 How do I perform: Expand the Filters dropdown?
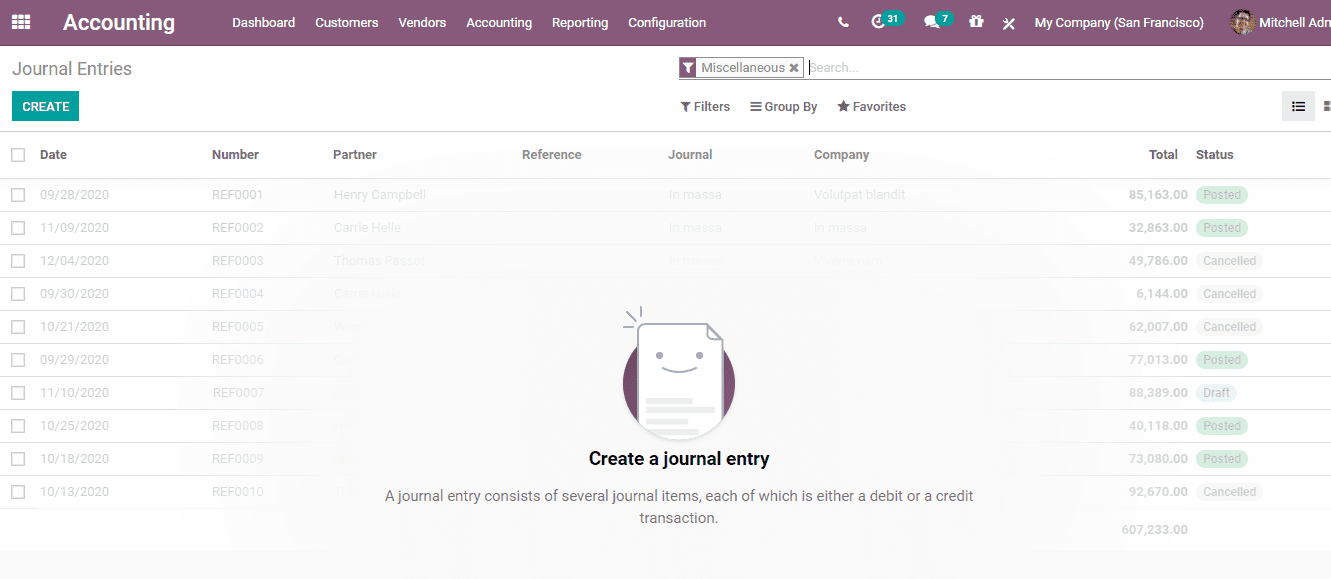pyautogui.click(x=705, y=106)
